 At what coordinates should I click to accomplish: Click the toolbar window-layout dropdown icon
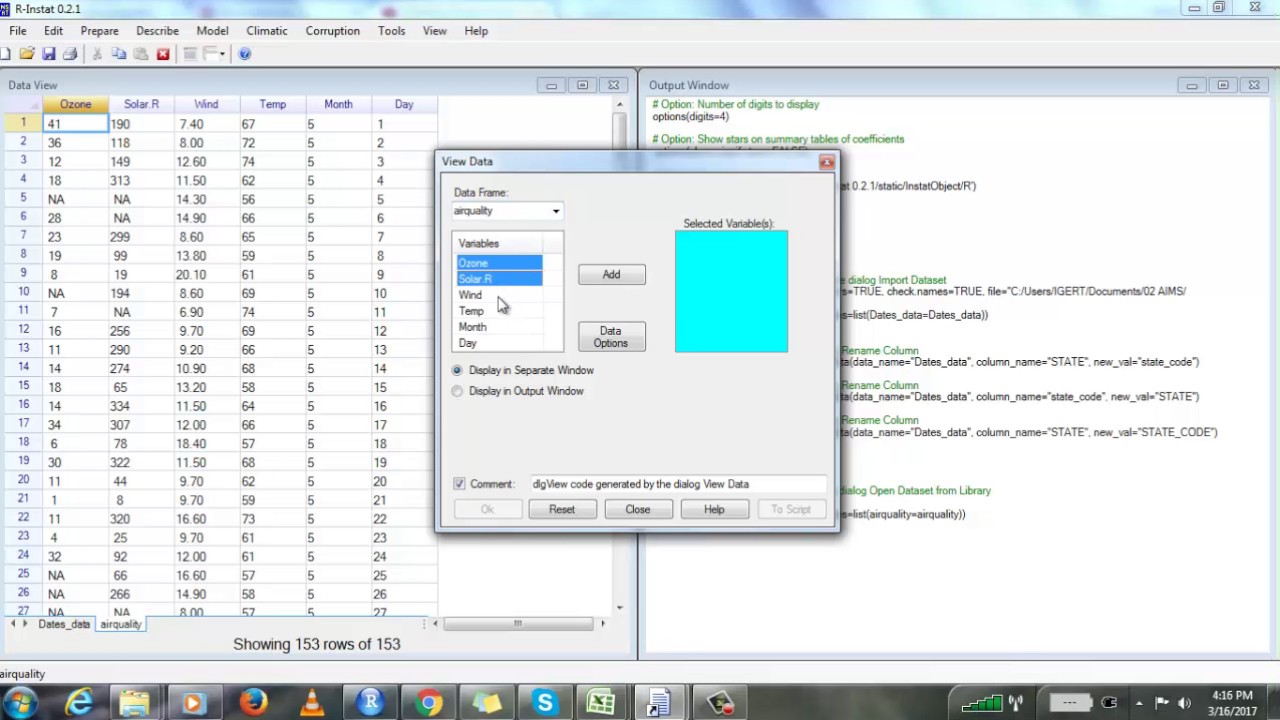click(x=215, y=54)
